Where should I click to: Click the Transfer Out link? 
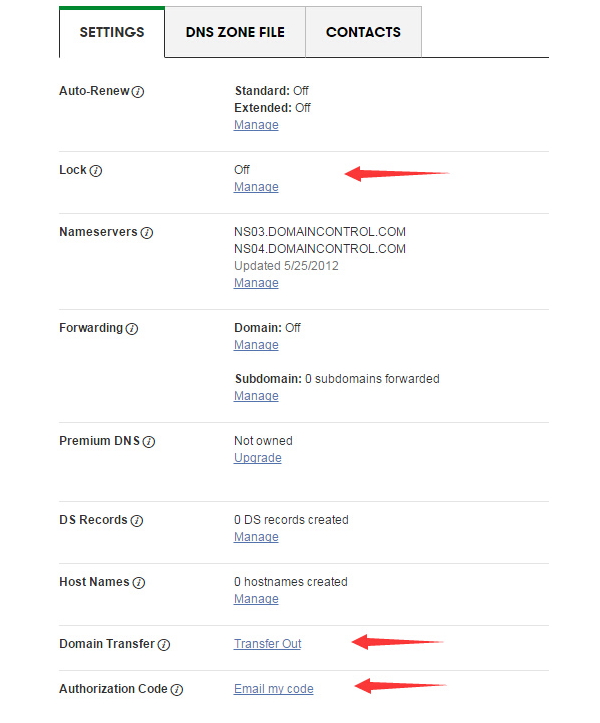(x=267, y=644)
